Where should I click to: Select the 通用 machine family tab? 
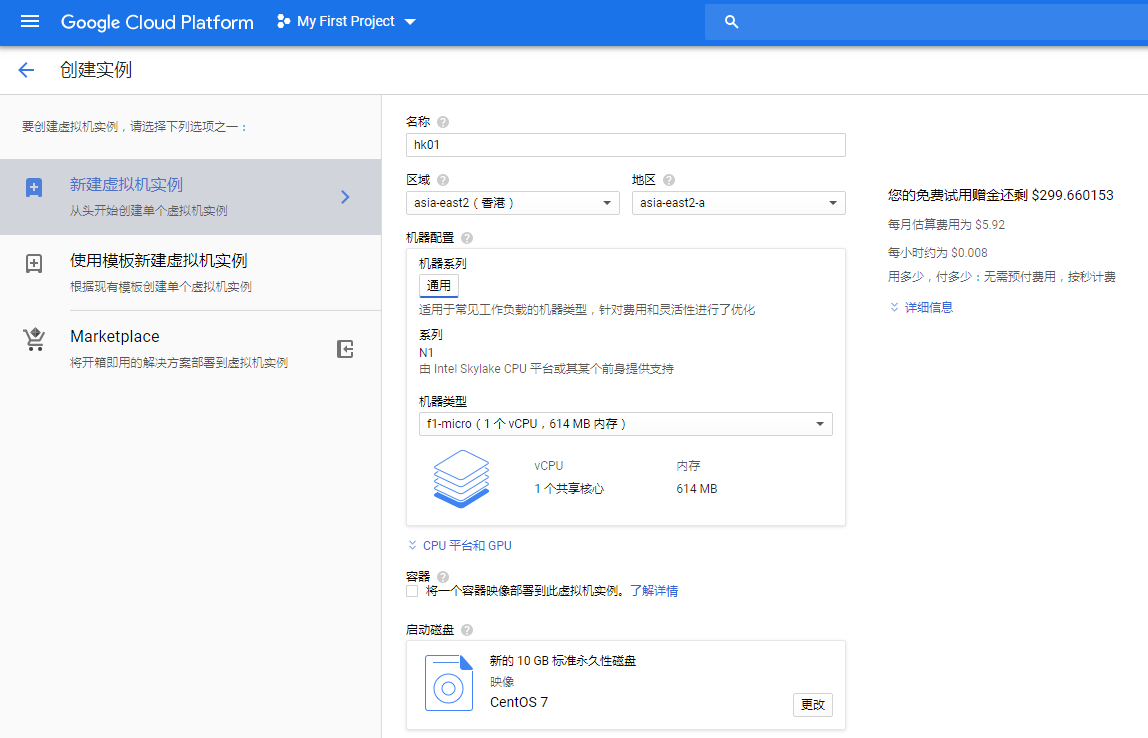pos(439,286)
